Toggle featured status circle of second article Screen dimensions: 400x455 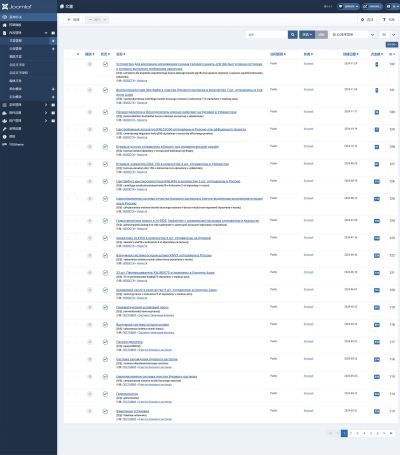tap(90, 90)
